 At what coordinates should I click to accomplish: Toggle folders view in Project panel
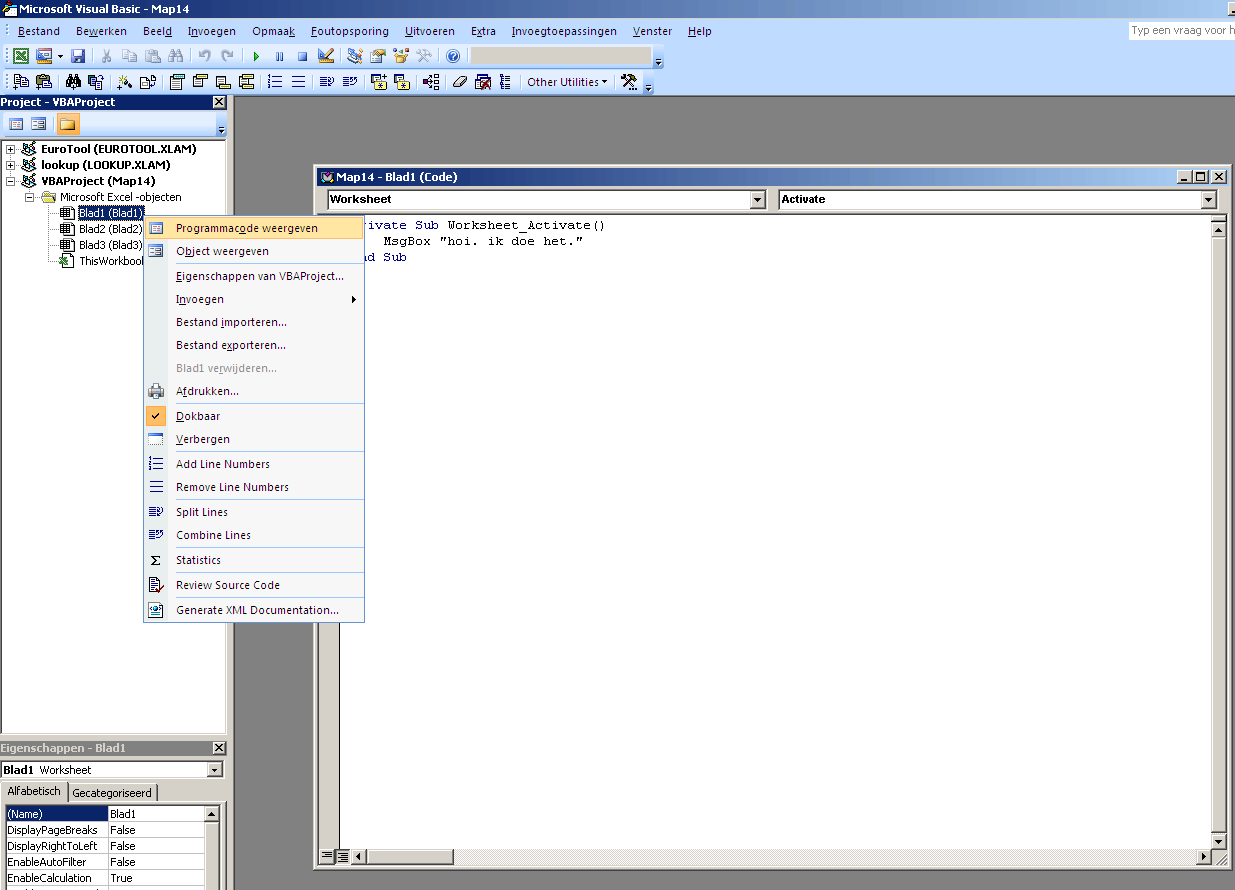(67, 124)
